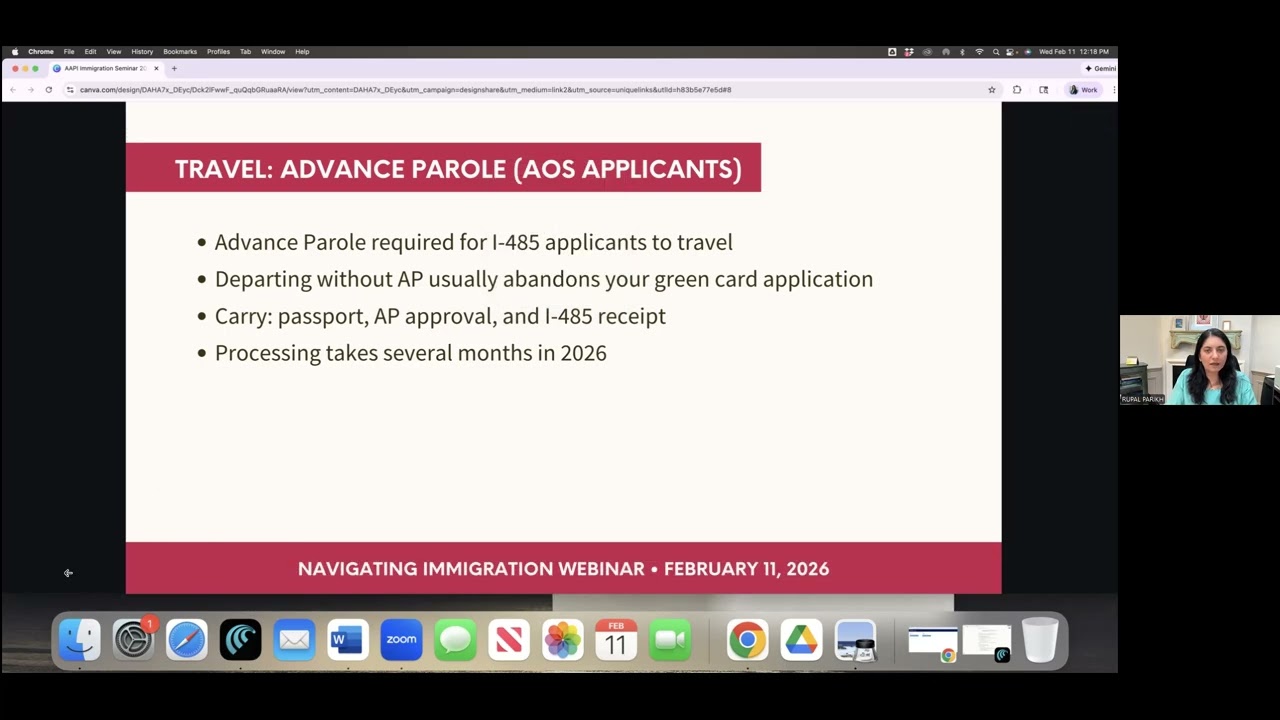Open Chrome extensions puzzle icon
The height and width of the screenshot is (720, 1280).
[x=1017, y=90]
